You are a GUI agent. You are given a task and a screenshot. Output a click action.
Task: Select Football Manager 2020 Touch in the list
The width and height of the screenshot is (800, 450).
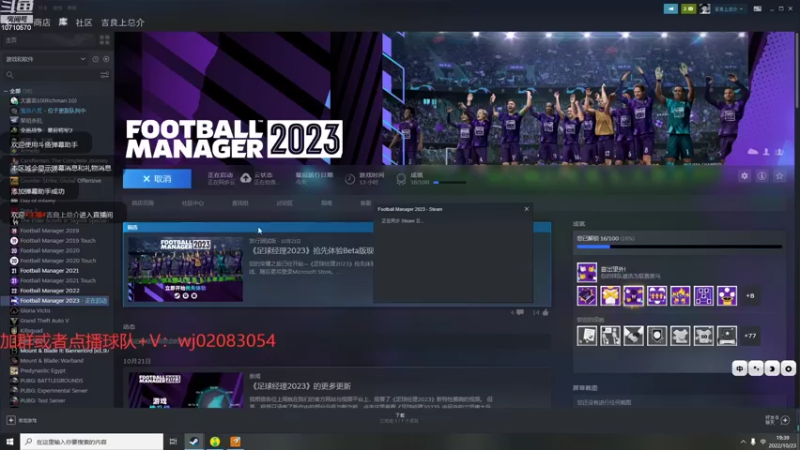coord(58,261)
